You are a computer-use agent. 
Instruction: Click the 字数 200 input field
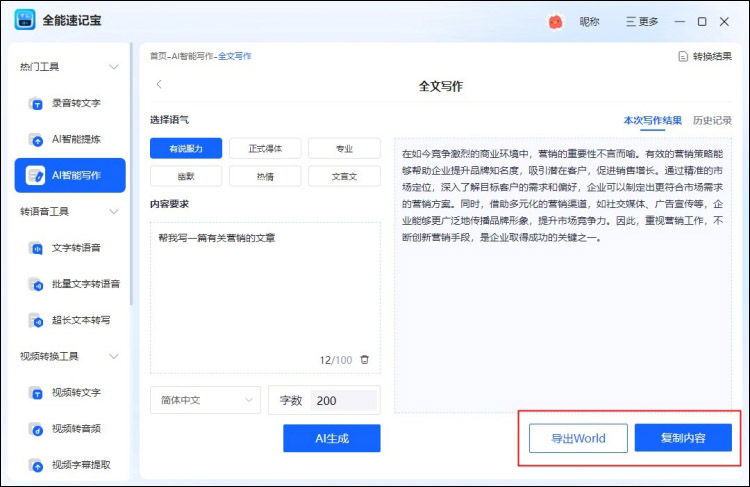pos(343,400)
